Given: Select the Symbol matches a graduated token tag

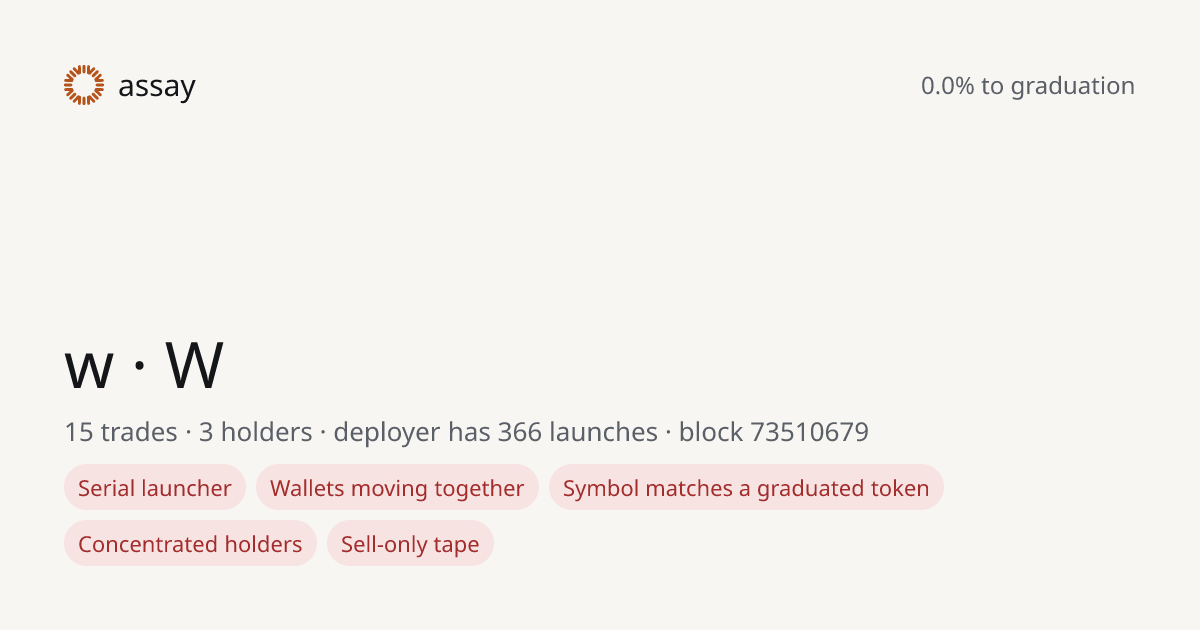Looking at the screenshot, I should [x=746, y=488].
